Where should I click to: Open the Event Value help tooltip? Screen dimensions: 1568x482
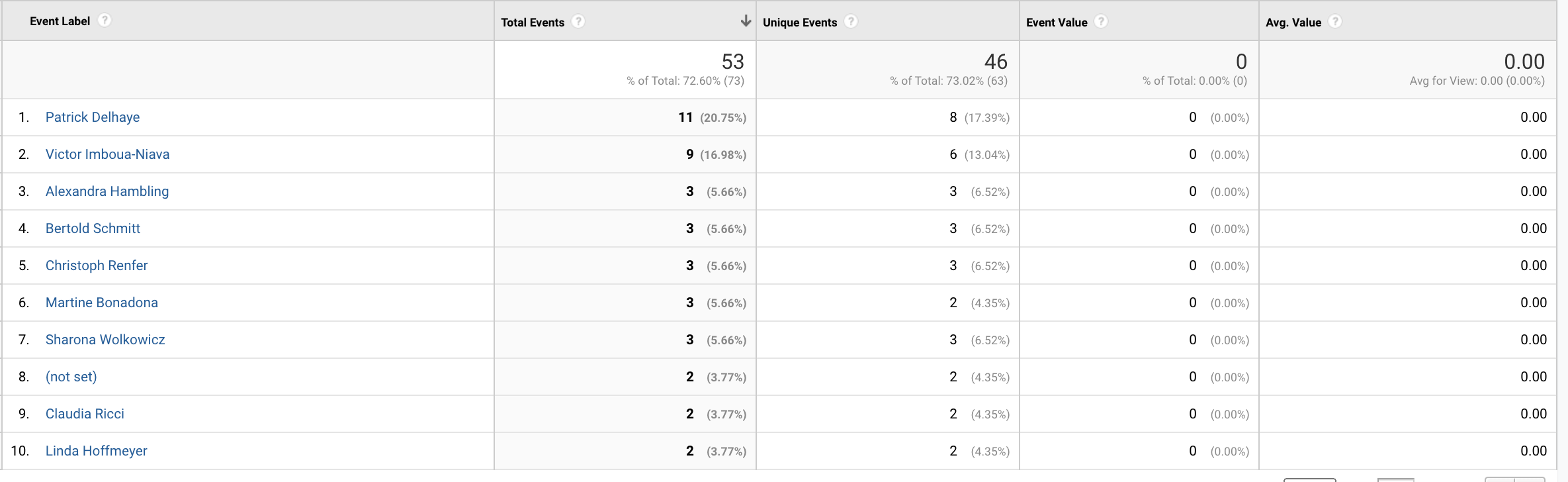(x=1100, y=21)
